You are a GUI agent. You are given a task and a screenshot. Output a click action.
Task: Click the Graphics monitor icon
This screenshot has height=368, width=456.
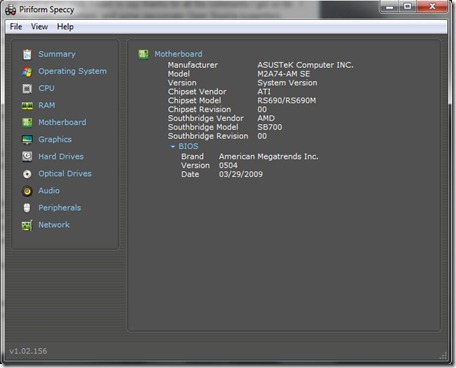(27, 140)
